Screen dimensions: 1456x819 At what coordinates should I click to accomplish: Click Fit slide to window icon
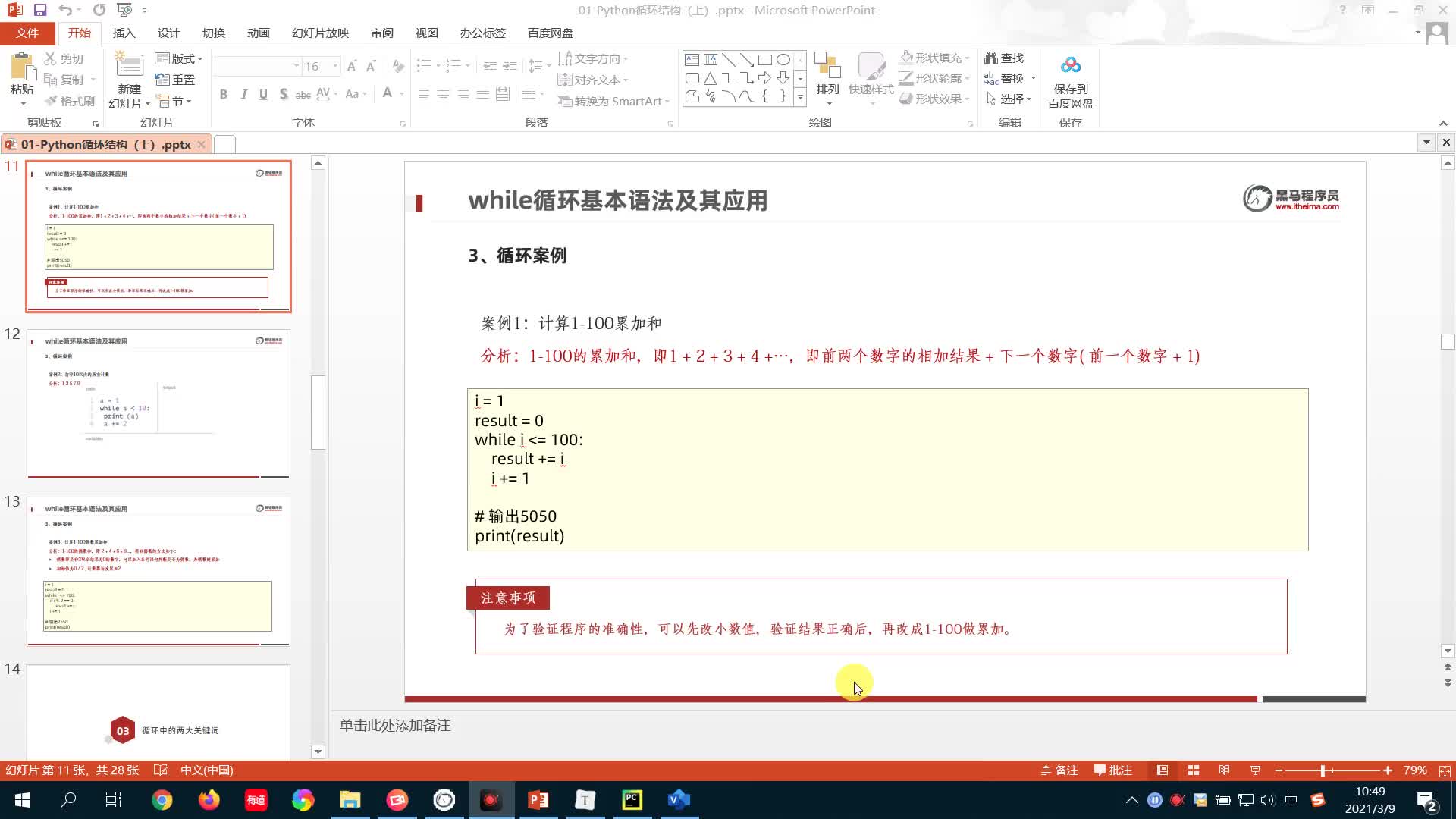(x=1445, y=770)
